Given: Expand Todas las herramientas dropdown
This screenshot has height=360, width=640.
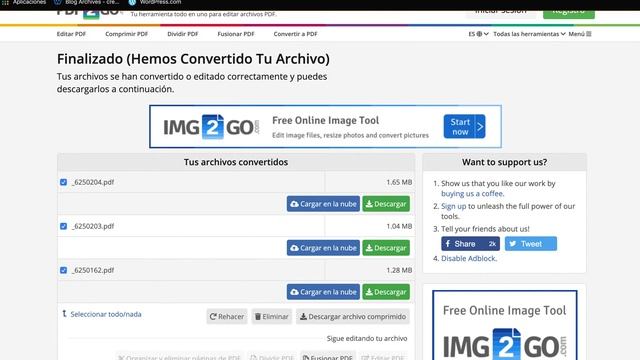Looking at the screenshot, I should tap(529, 34).
